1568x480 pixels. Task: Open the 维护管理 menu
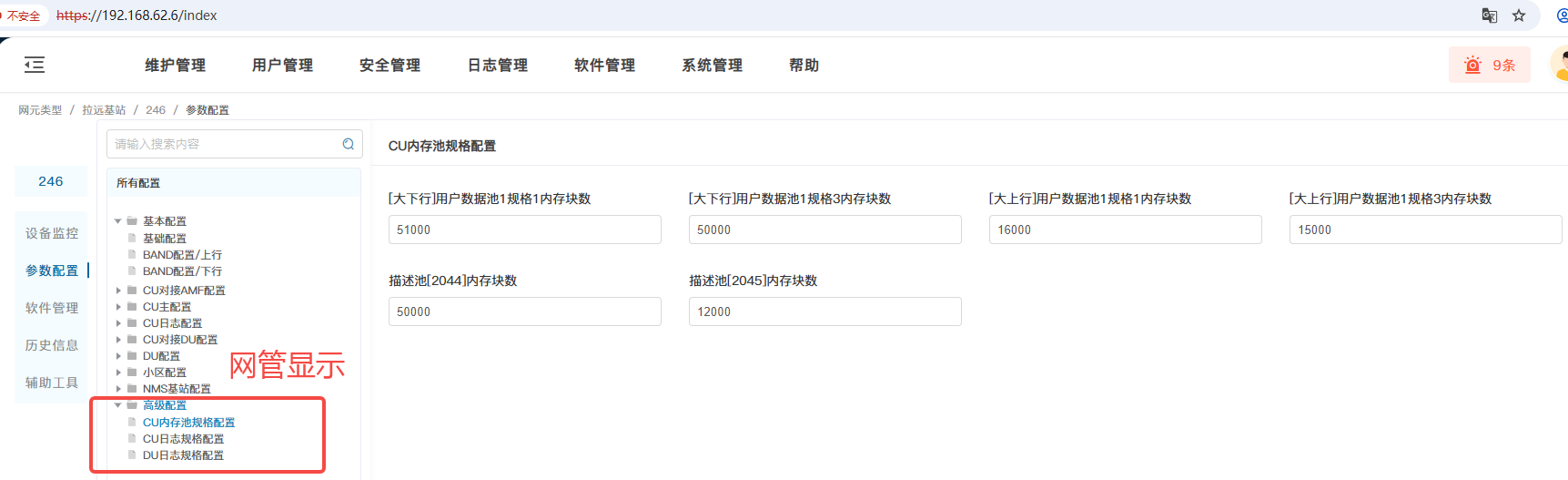pyautogui.click(x=175, y=66)
